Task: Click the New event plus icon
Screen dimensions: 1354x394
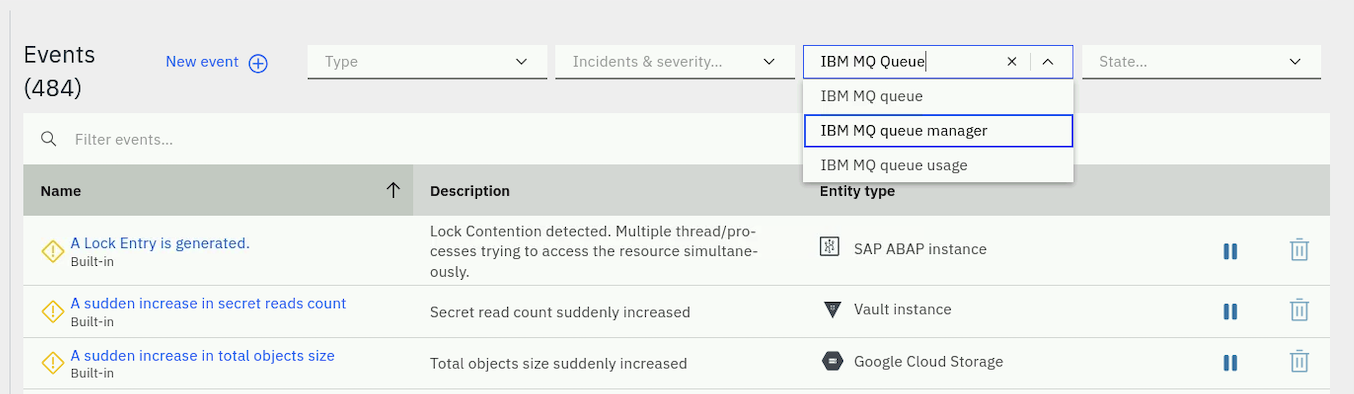Action: tap(258, 63)
